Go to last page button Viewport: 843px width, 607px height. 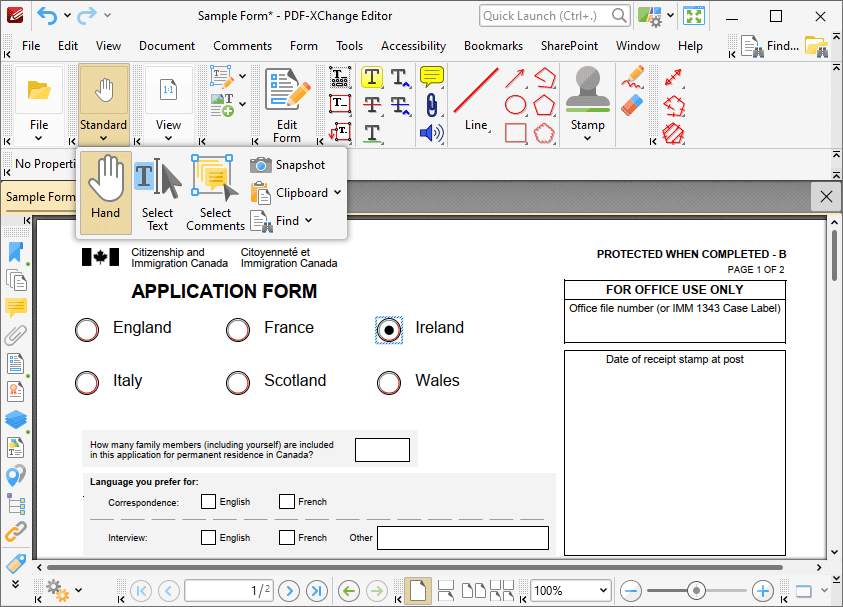click(317, 591)
